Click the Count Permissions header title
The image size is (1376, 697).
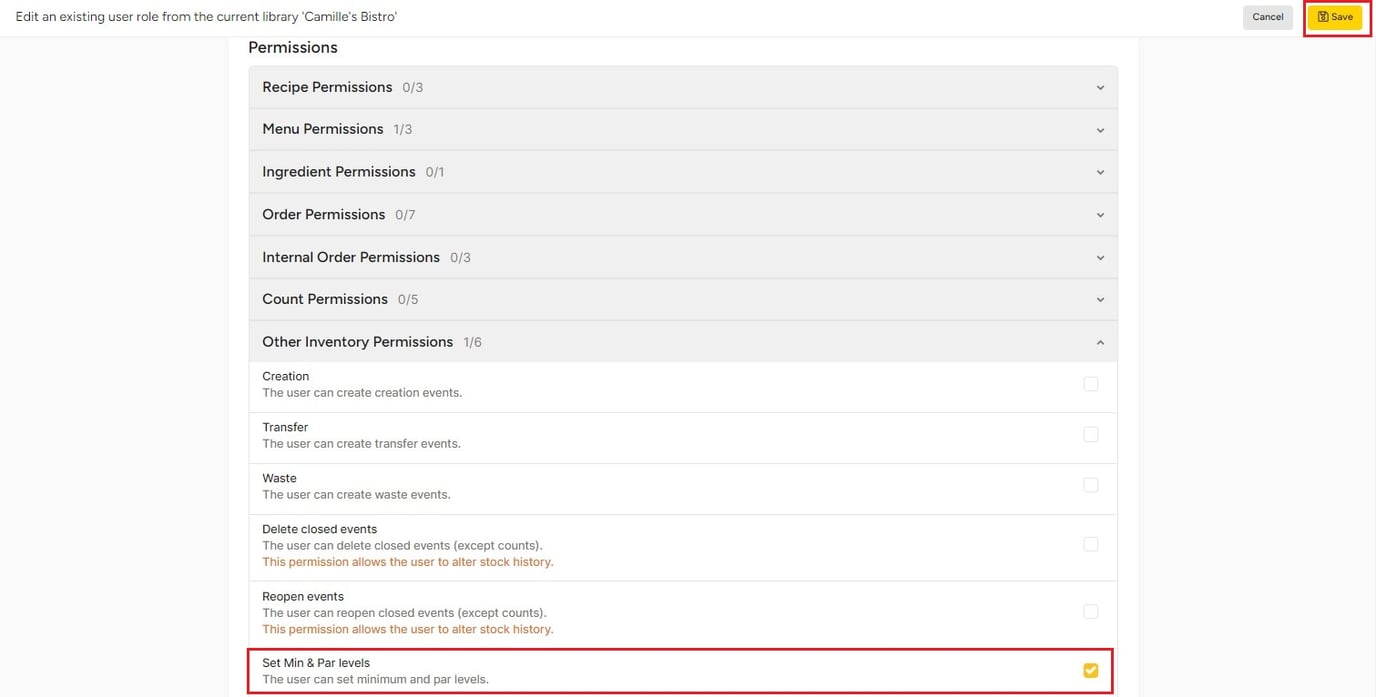[324, 299]
